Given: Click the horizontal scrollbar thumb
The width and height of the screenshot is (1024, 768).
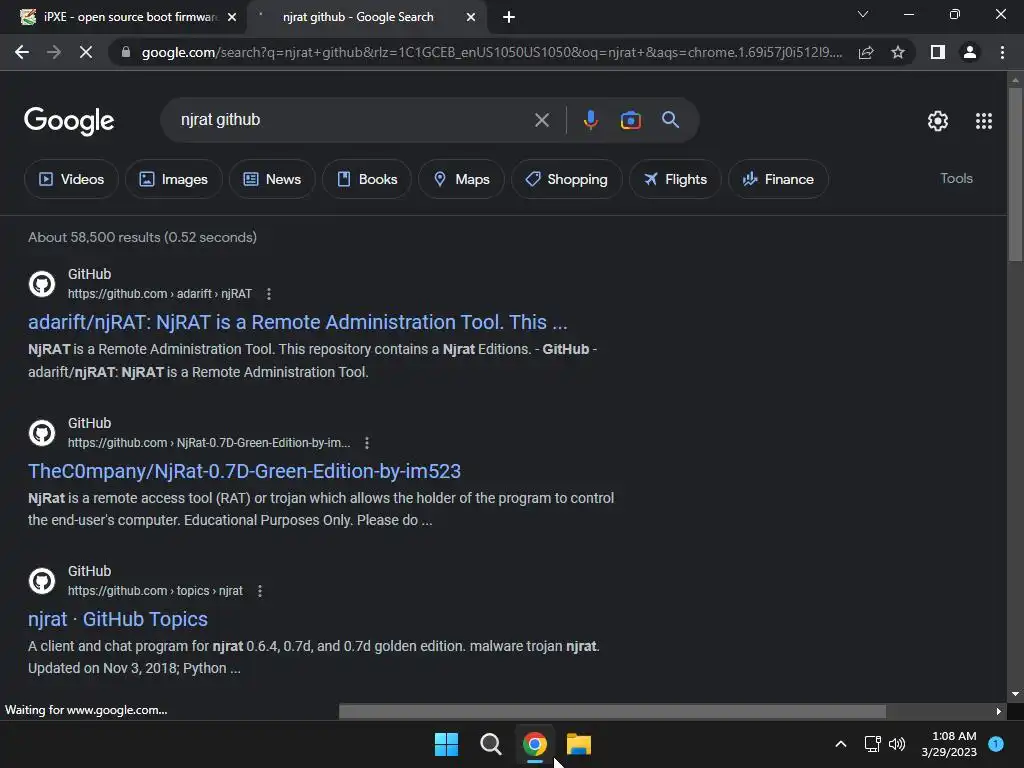Looking at the screenshot, I should point(612,711).
